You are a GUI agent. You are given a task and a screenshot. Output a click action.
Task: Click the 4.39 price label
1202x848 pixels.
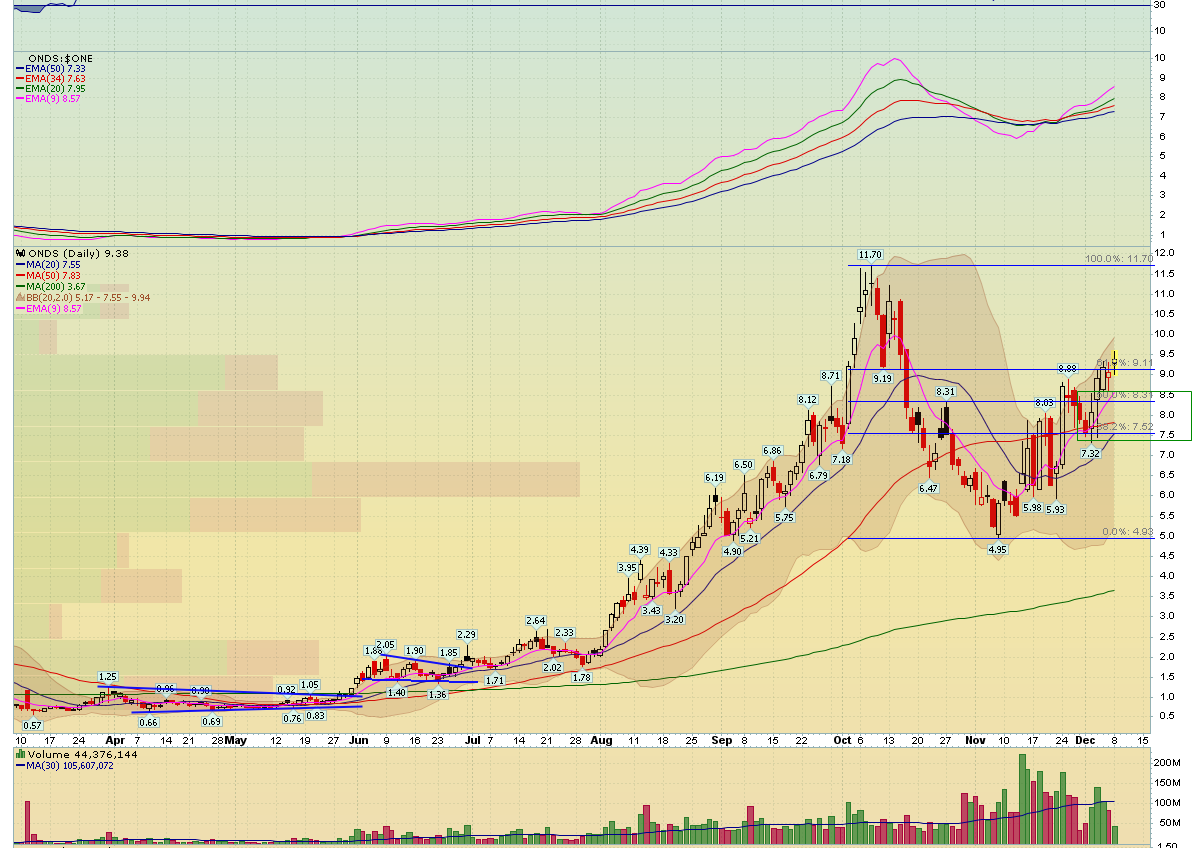[x=640, y=549]
